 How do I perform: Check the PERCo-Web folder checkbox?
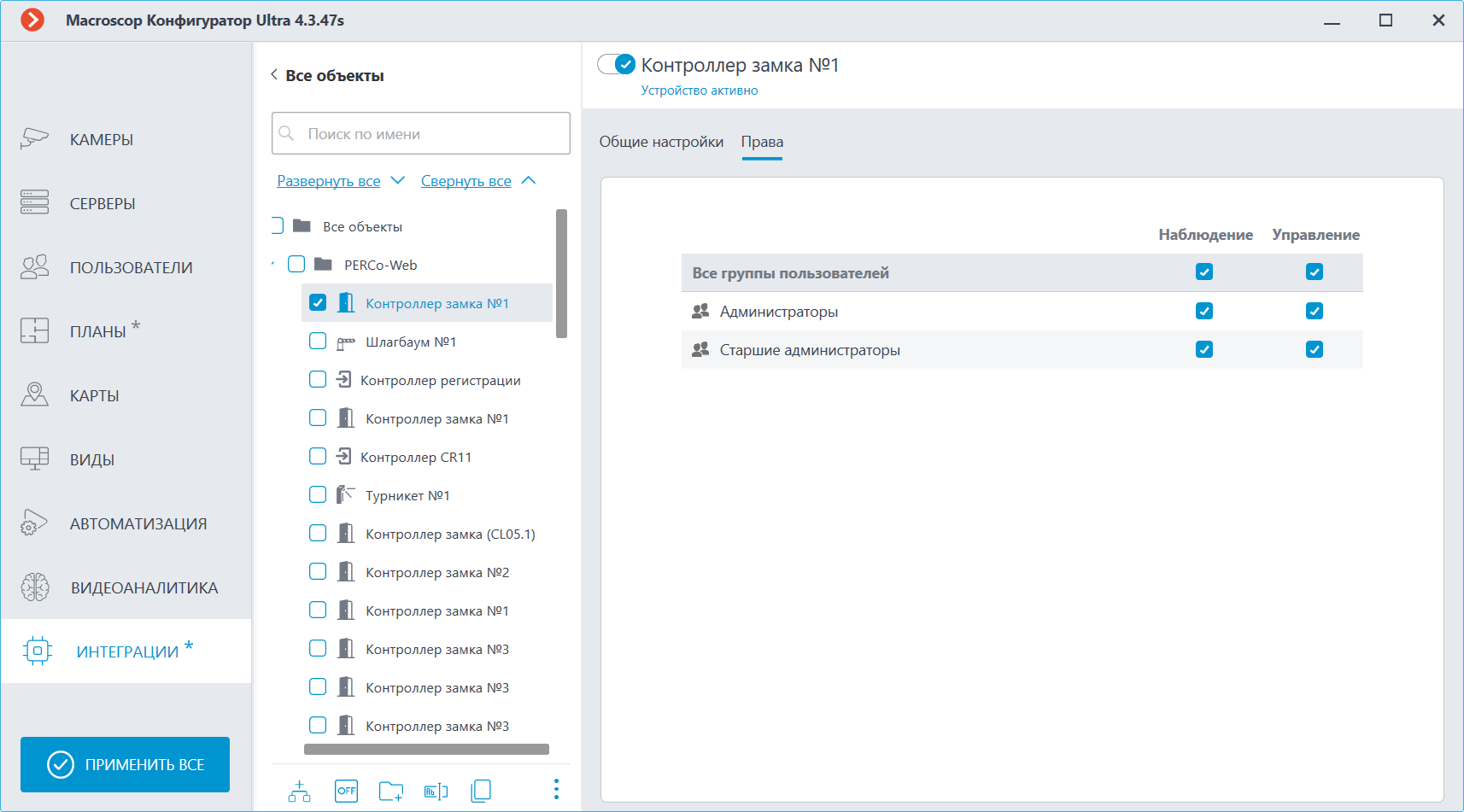point(296,264)
